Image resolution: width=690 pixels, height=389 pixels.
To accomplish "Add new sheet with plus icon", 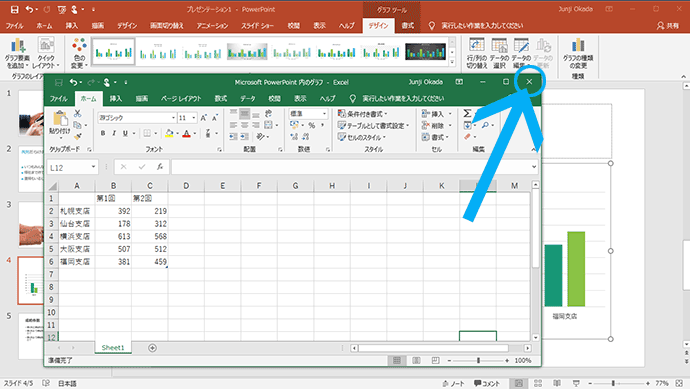I will pyautogui.click(x=152, y=348).
